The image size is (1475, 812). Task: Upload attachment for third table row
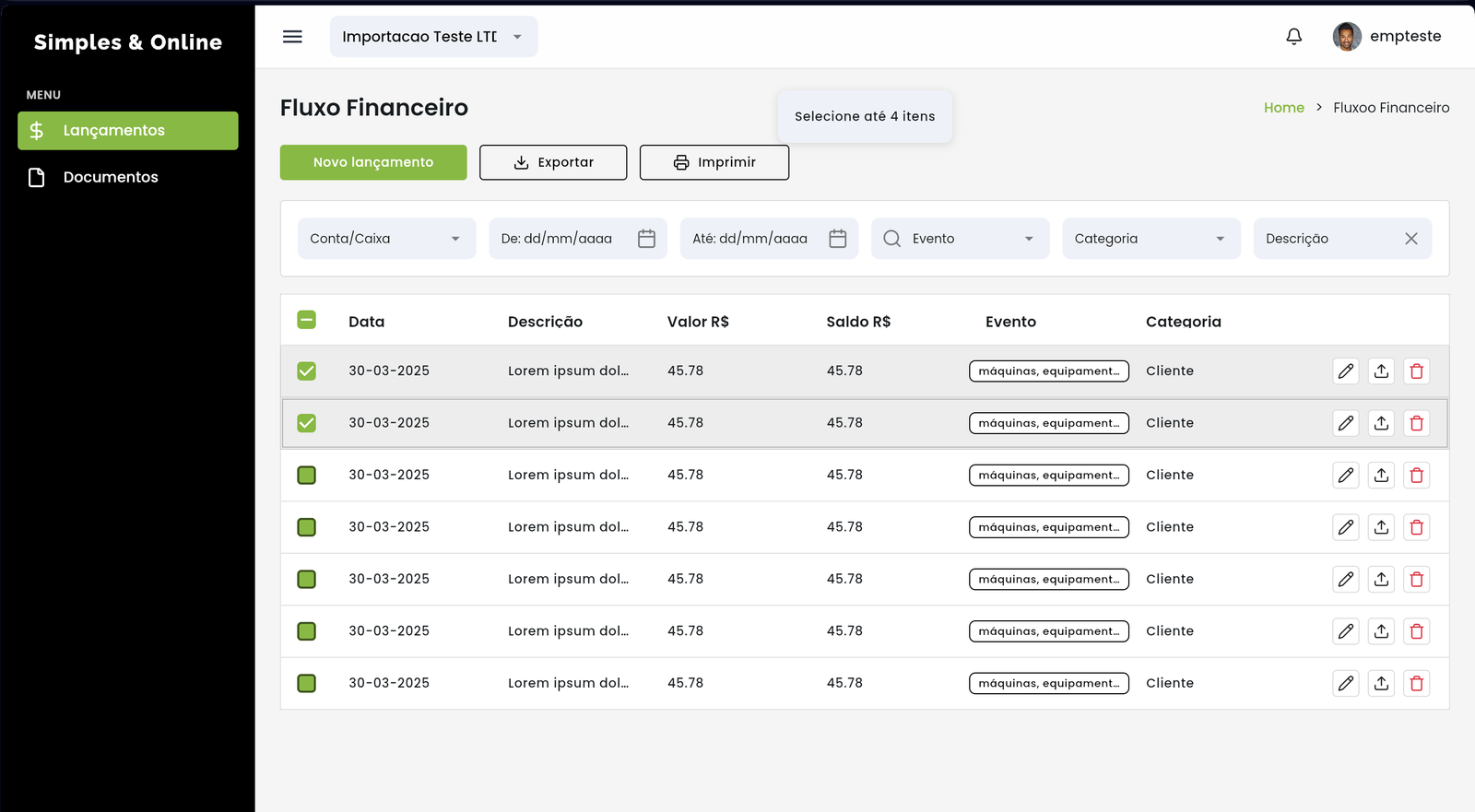click(1381, 476)
